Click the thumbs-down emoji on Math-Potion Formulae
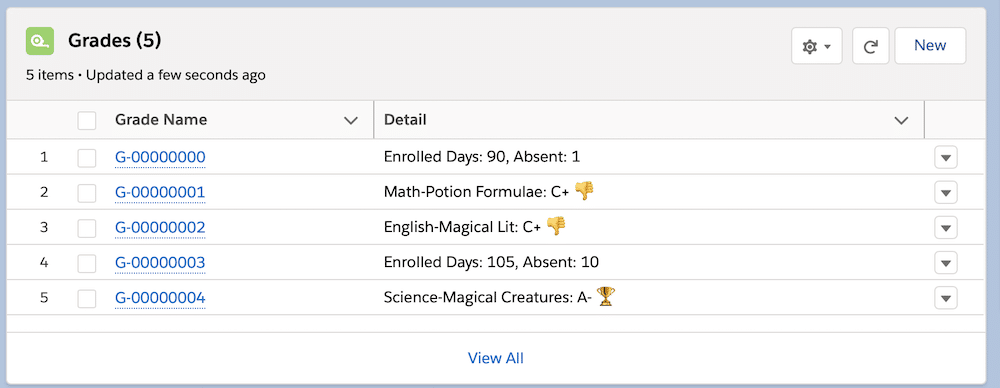Viewport: 1000px width, 388px height. 584,191
